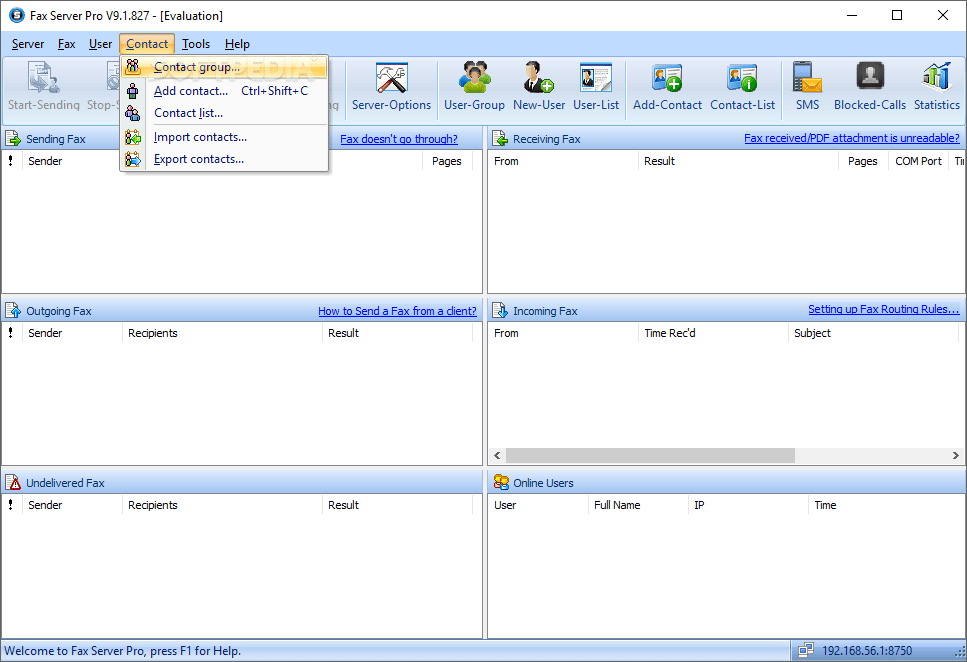The width and height of the screenshot is (967, 662).
Task: Open 'How to Send a Fax from a client?' link
Action: click(397, 311)
